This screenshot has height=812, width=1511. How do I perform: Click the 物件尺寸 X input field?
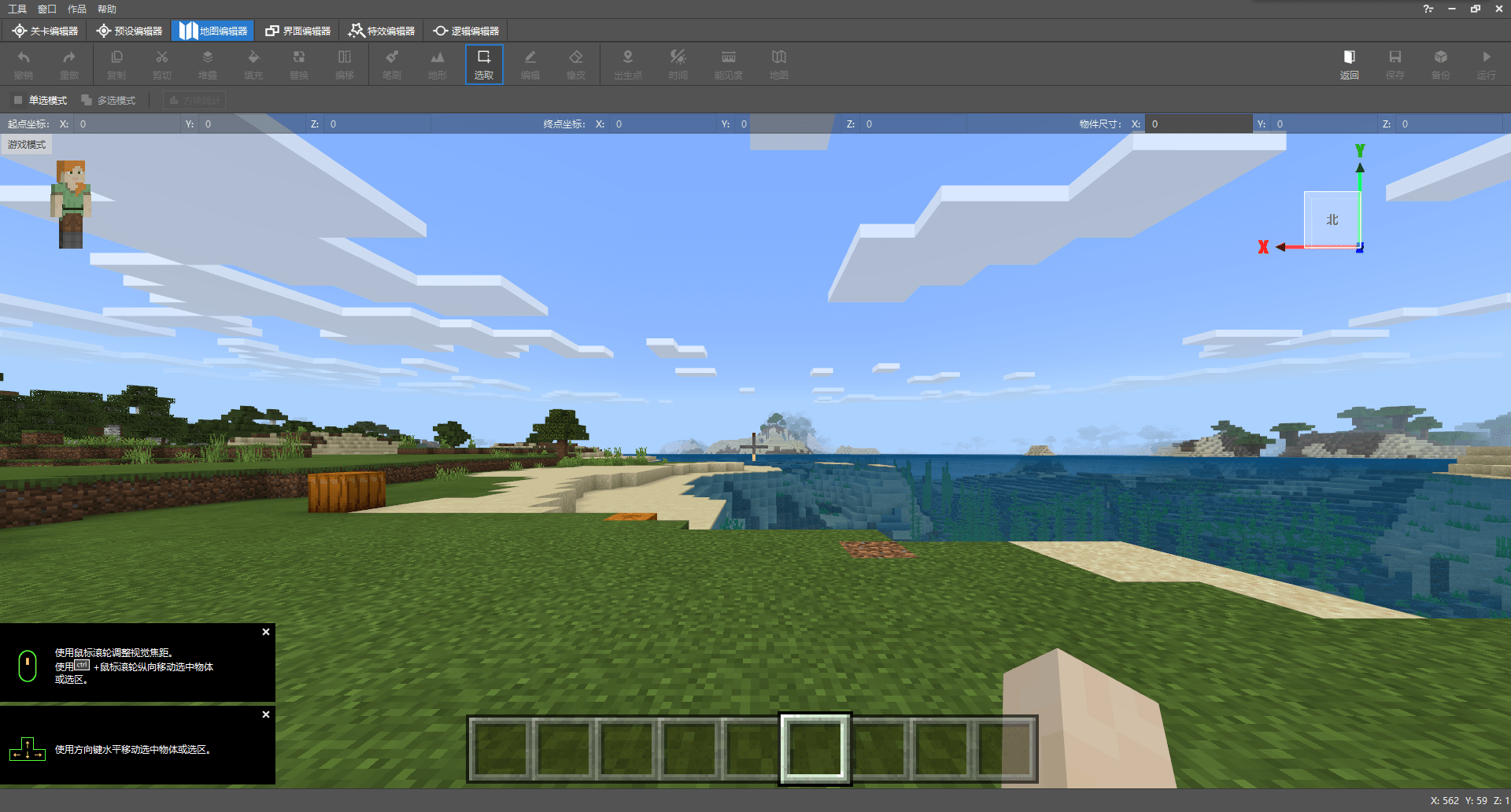coord(1199,124)
